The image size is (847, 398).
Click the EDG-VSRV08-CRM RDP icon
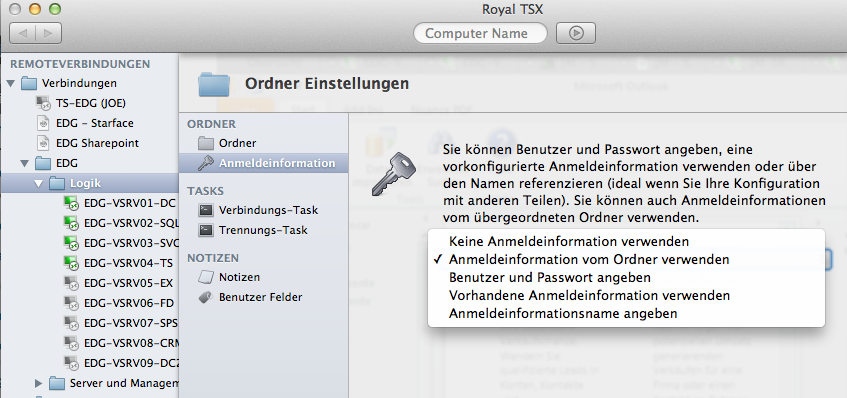click(71, 342)
